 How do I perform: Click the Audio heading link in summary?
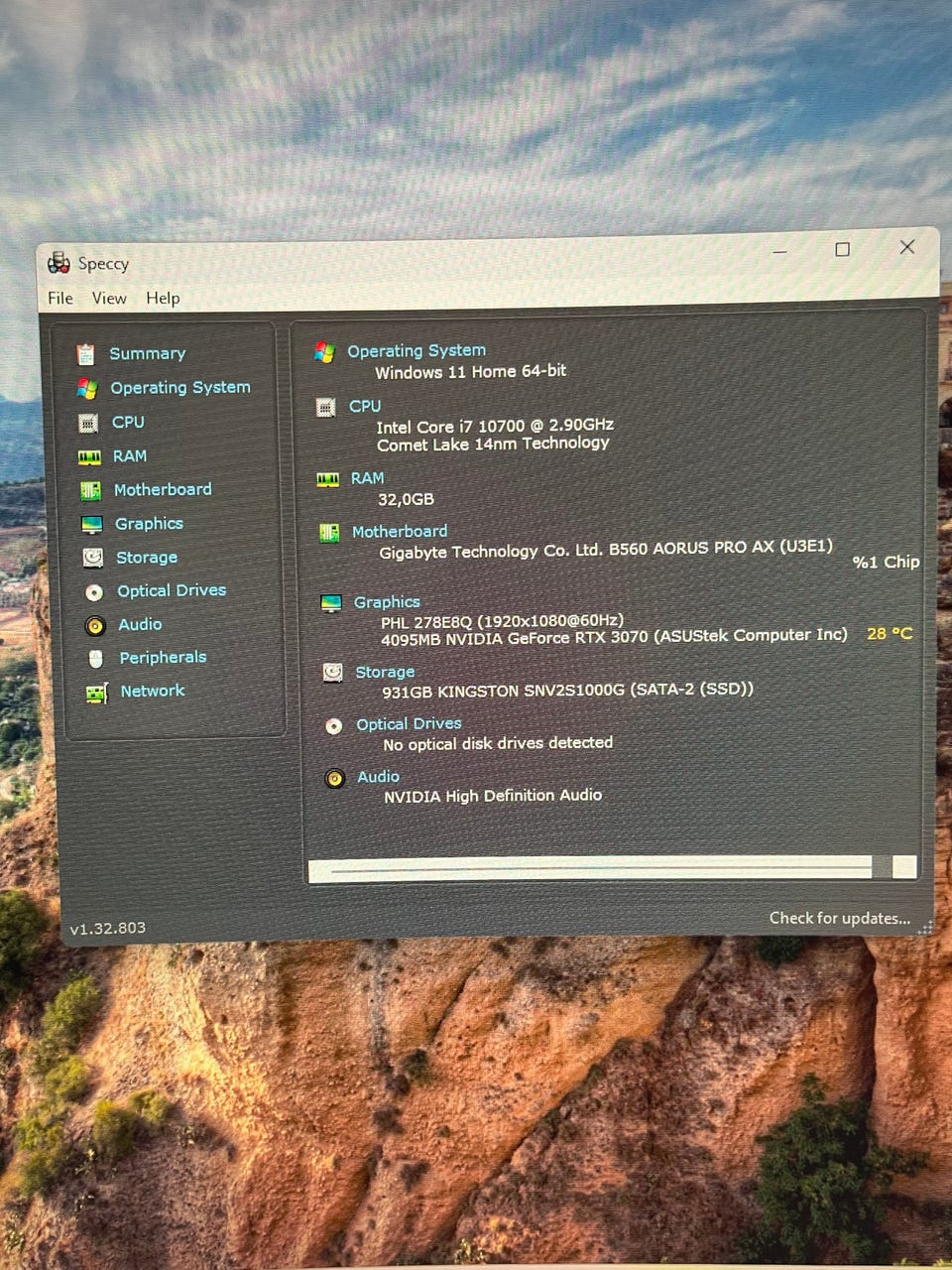point(378,777)
